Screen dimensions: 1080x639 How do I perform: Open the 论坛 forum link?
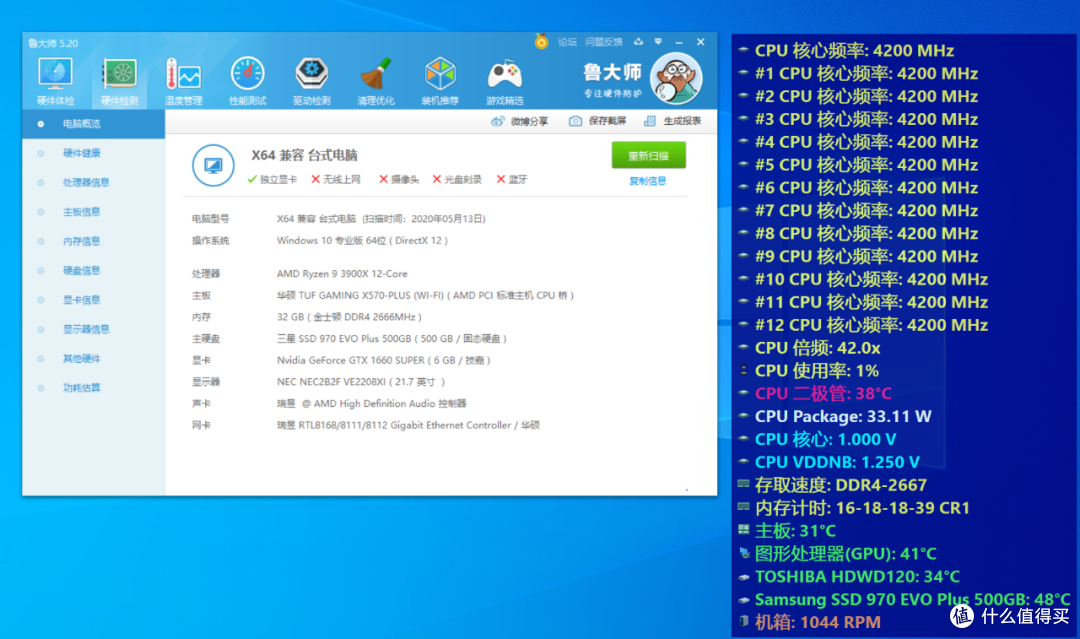[568, 42]
